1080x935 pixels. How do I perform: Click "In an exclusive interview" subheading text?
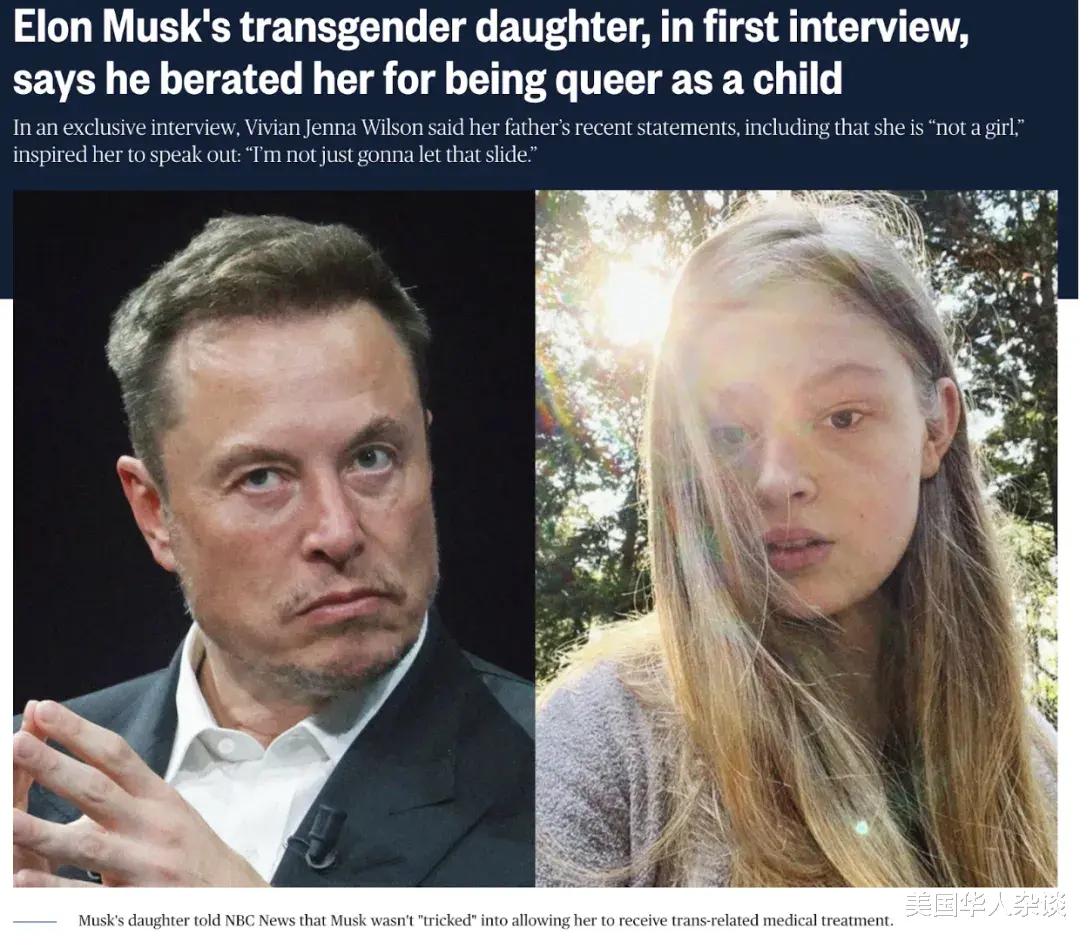(124, 128)
